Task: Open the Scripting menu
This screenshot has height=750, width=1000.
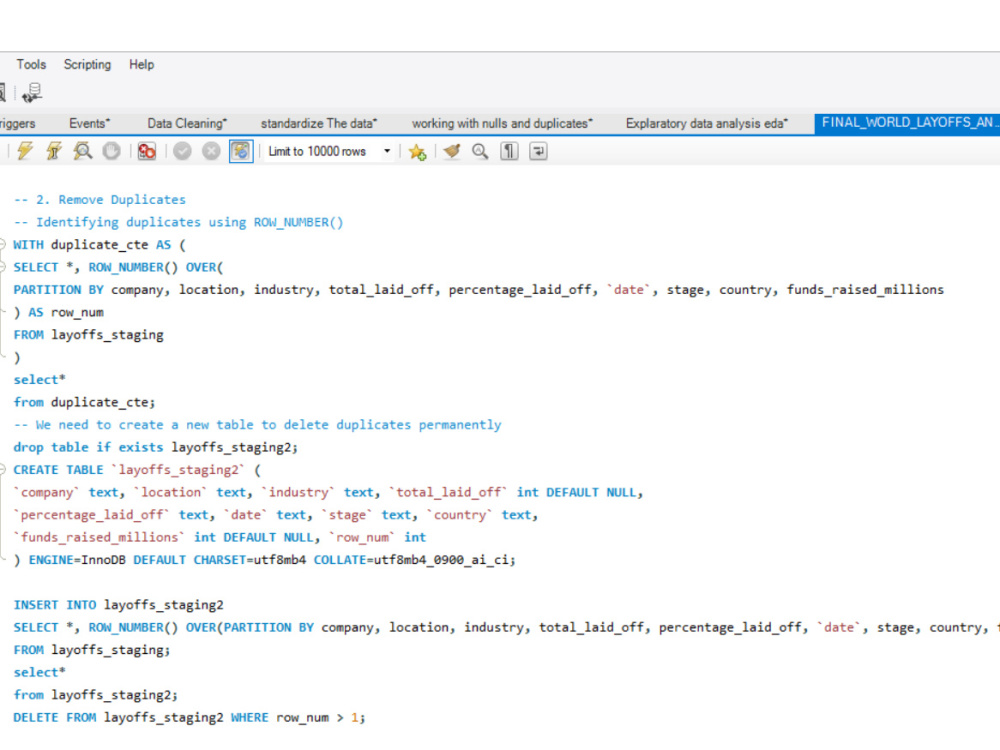Action: (x=87, y=64)
